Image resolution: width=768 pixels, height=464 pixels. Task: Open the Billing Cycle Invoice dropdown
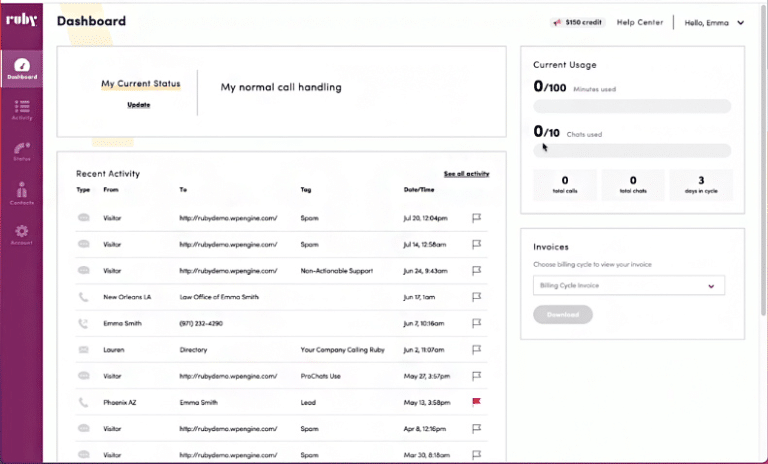click(x=629, y=286)
